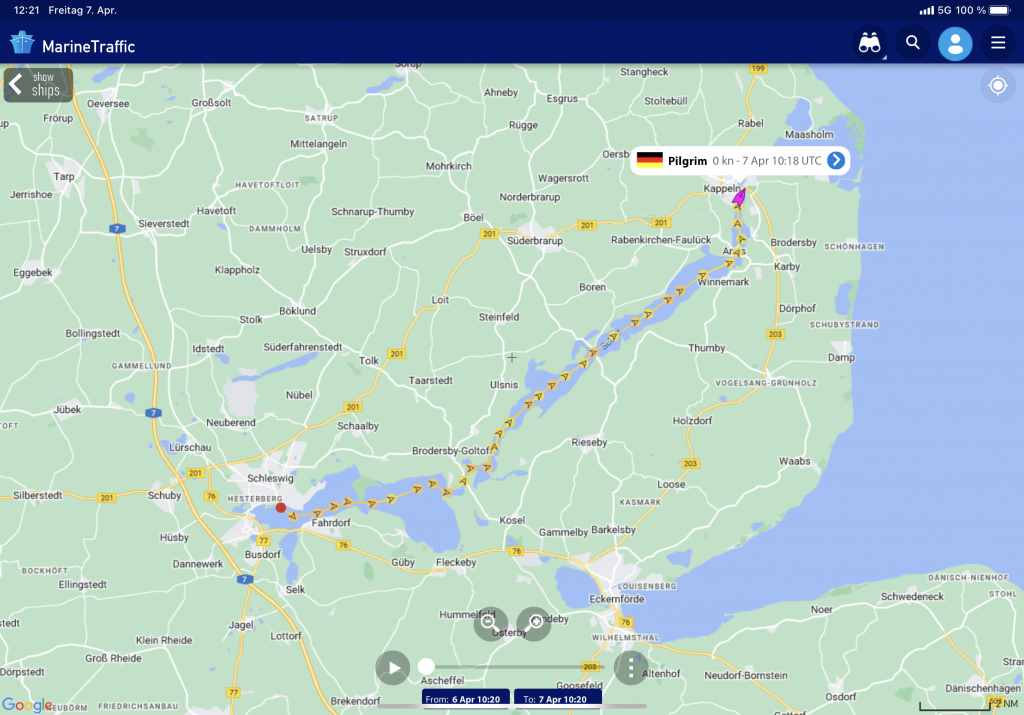Set the From date 6 Apr 10:20
This screenshot has height=715, width=1024.
[x=465, y=699]
